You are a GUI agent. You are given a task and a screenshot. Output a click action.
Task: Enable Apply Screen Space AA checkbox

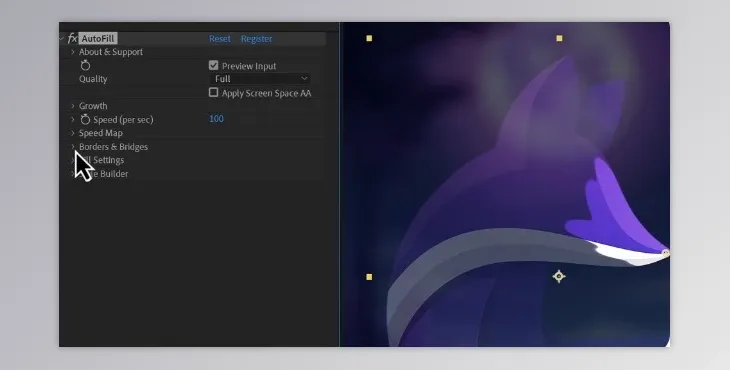[214, 93]
